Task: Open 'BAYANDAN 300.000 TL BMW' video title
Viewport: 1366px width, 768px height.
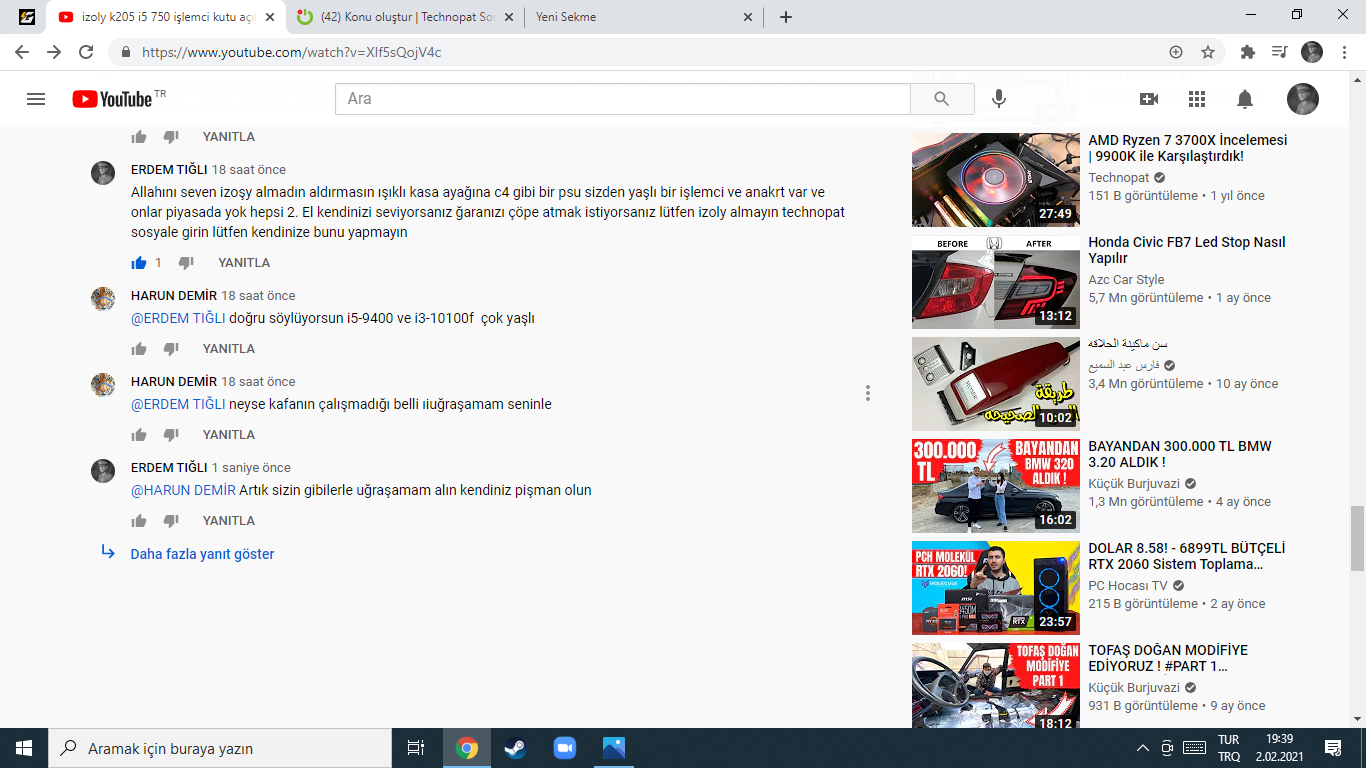Action: click(x=1180, y=454)
